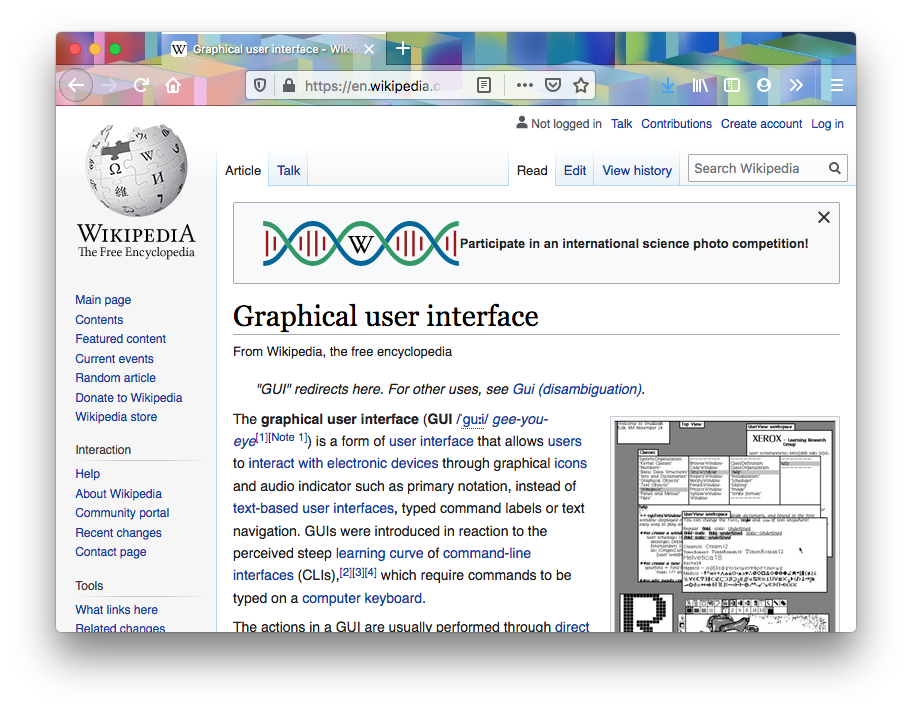Bookmark this page with the star icon
The height and width of the screenshot is (712, 912).
coord(581,86)
